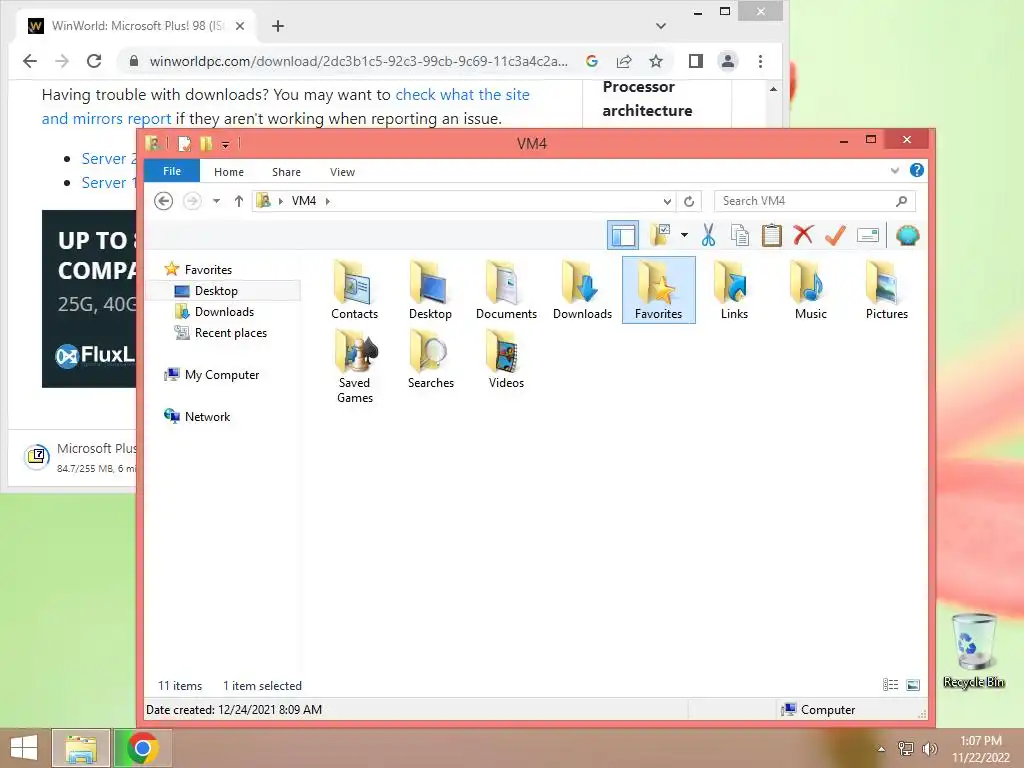Open Chrome tab search chevron
1024x768 pixels.
pyautogui.click(x=661, y=25)
